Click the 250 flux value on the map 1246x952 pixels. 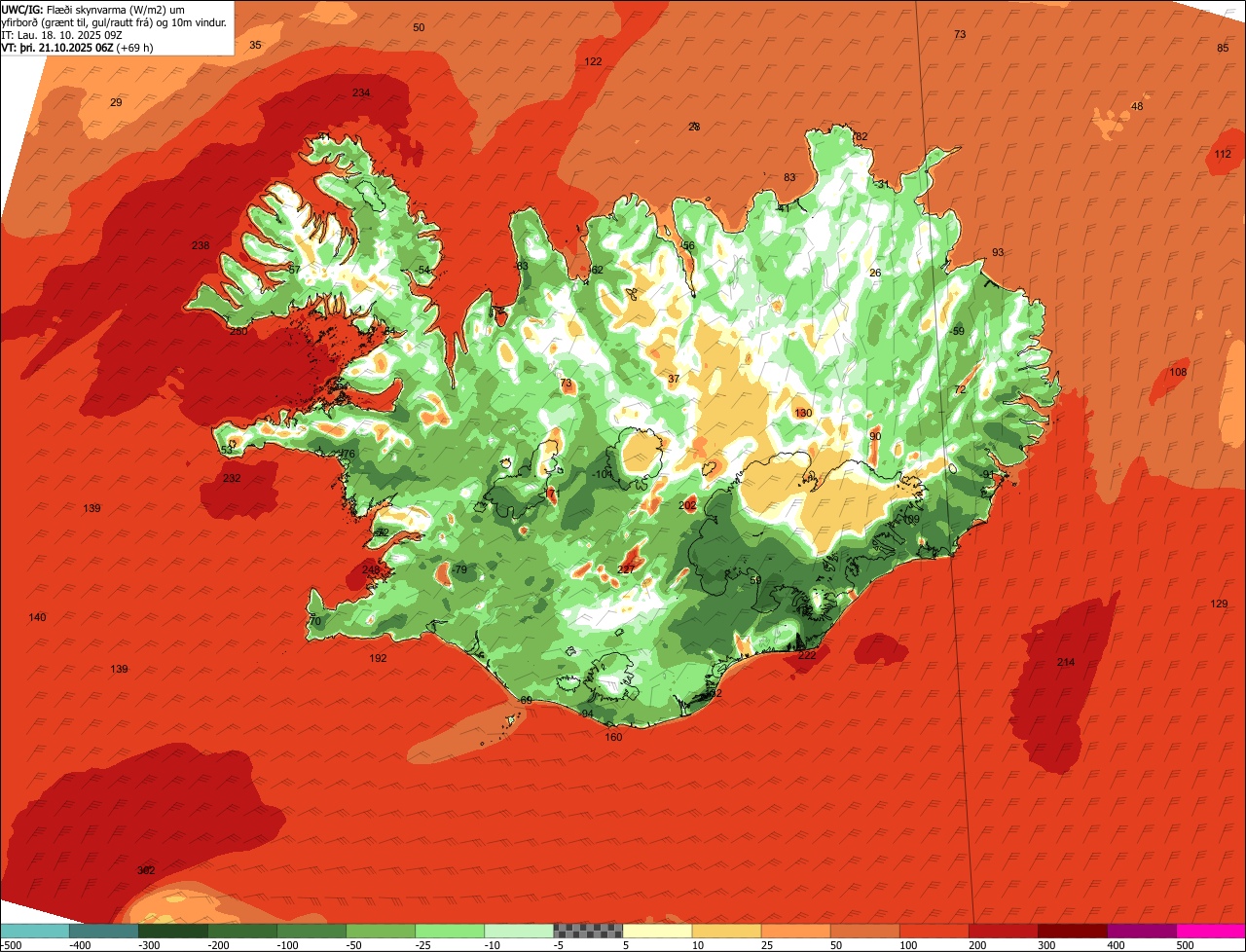(x=238, y=331)
